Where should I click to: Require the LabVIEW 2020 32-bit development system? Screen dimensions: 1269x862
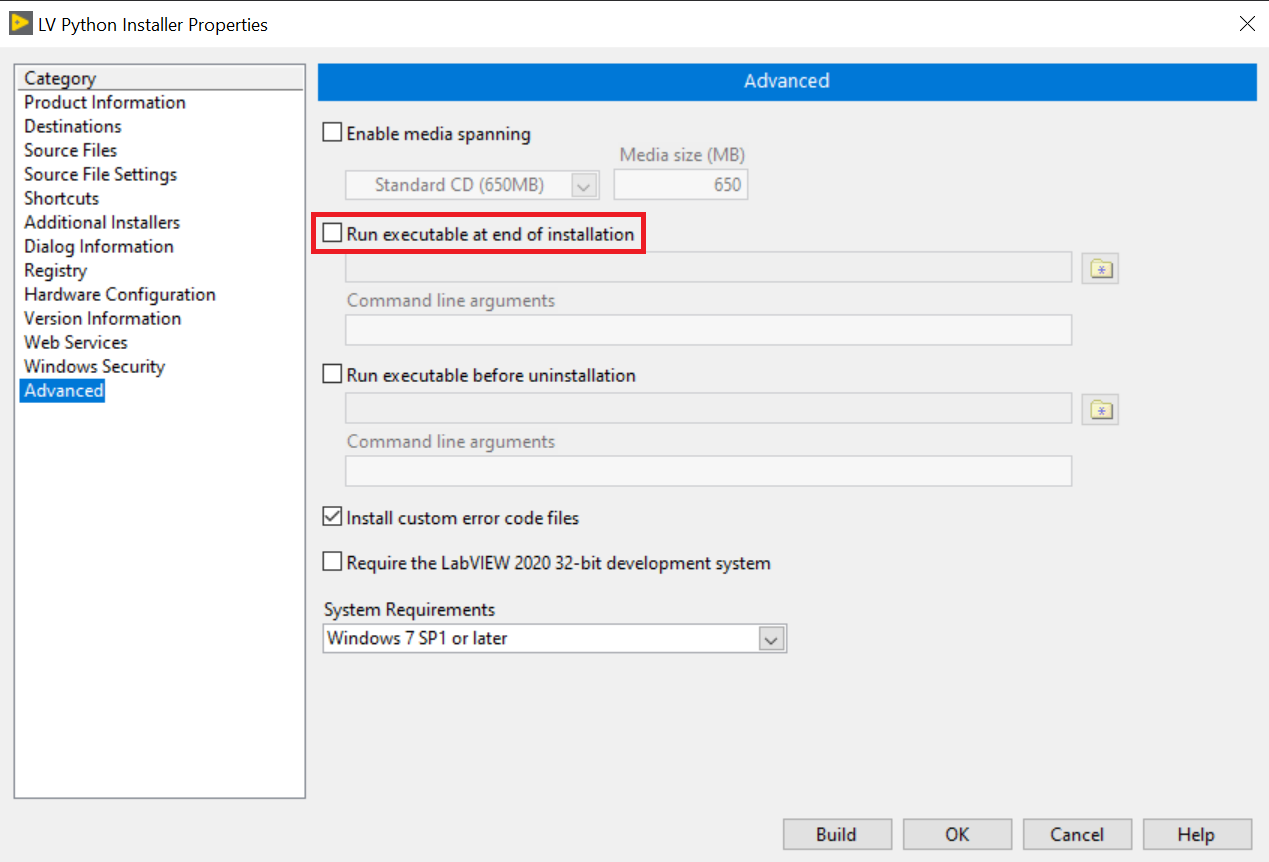coord(332,563)
